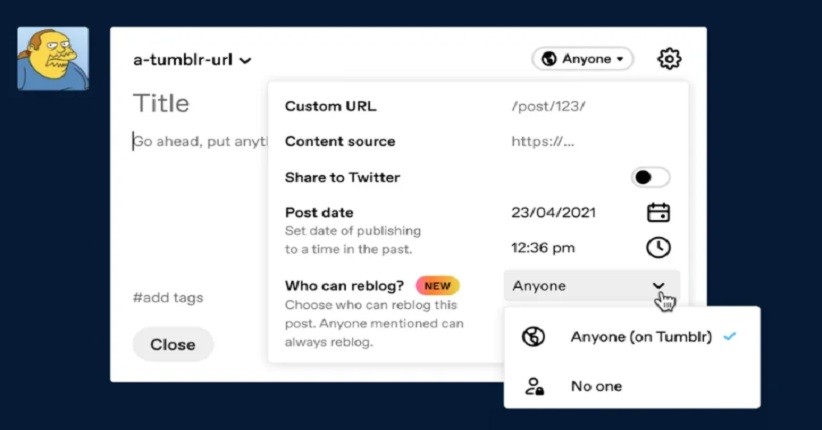The width and height of the screenshot is (822, 430).
Task: Click the locked person icon beside No one
Action: click(534, 386)
